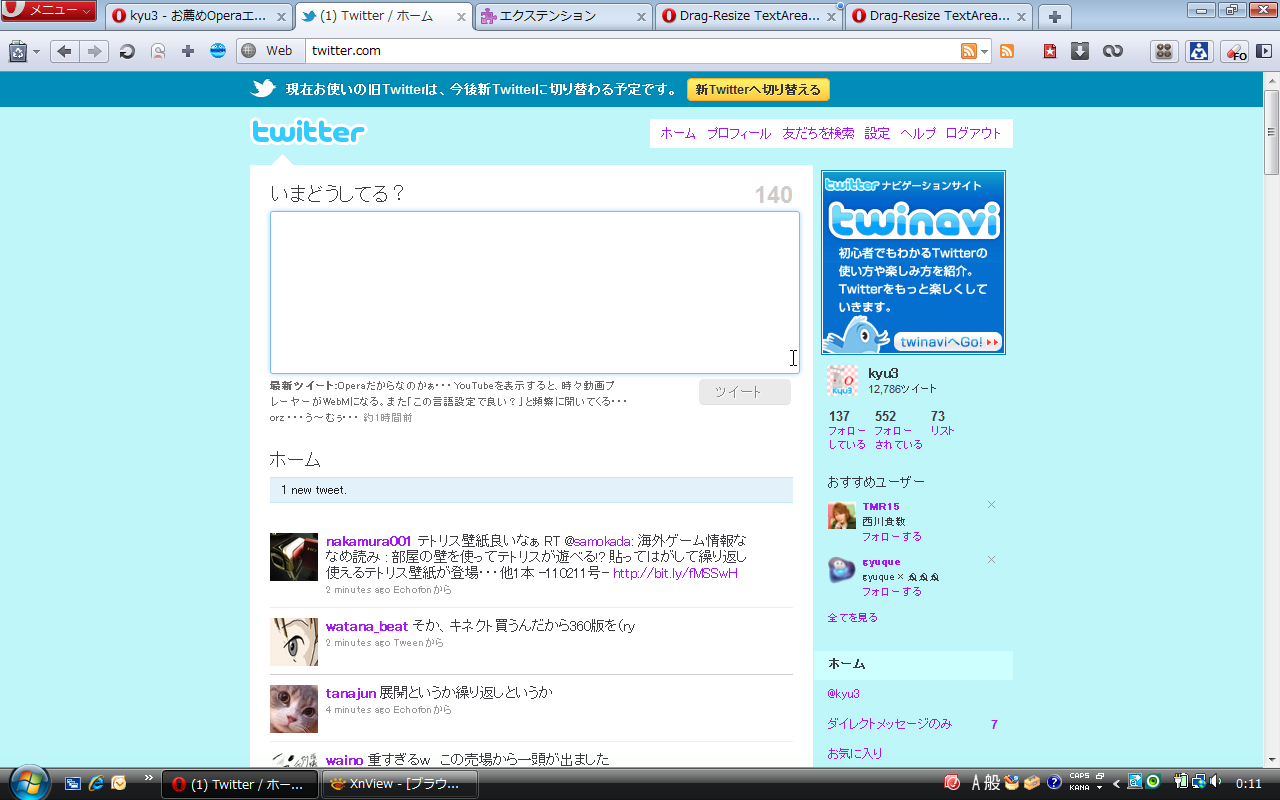The width and height of the screenshot is (1280, 800).
Task: Follow the @kyu3 mentions link
Action: coord(843,694)
